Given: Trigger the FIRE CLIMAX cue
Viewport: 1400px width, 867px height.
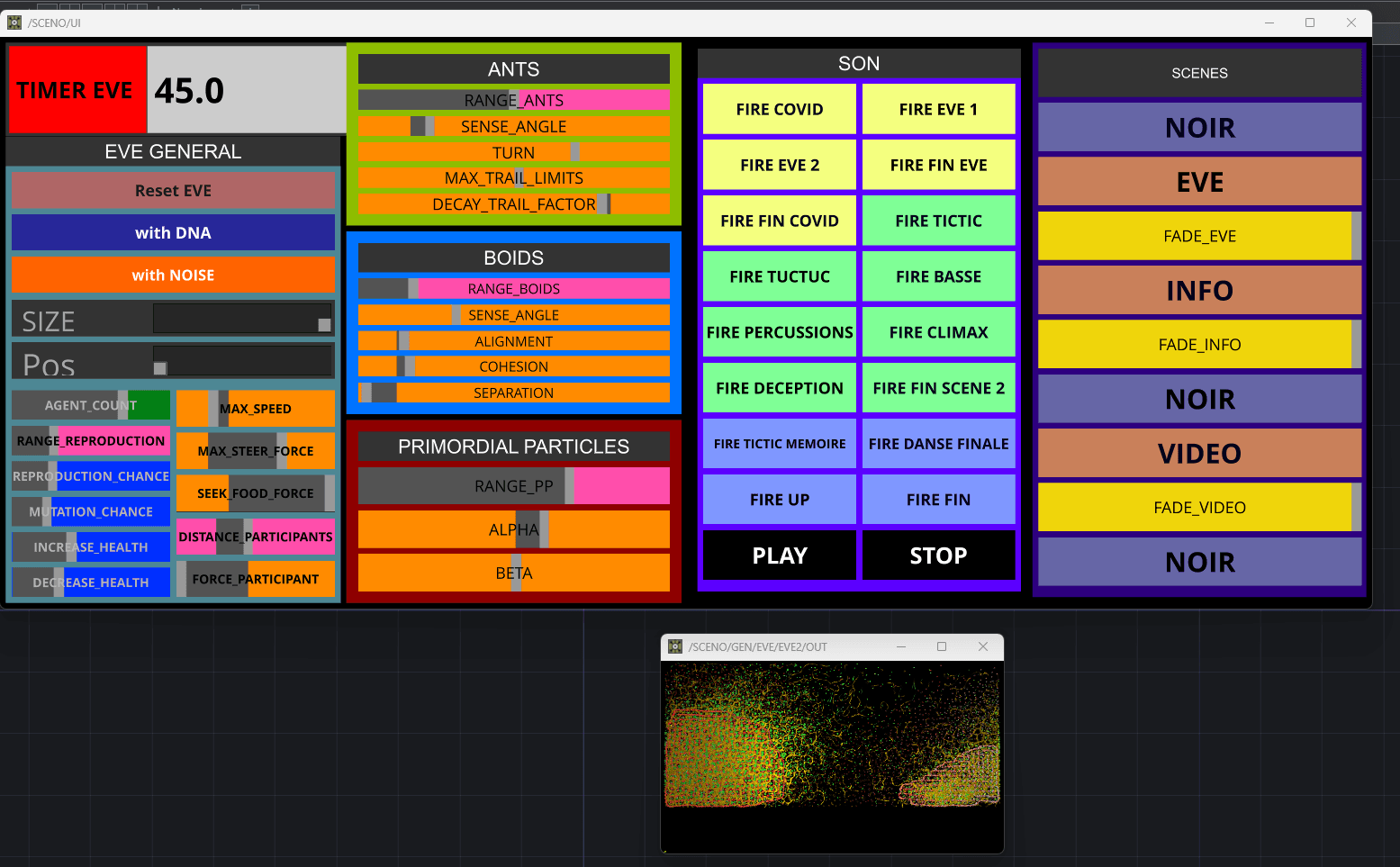Looking at the screenshot, I should pos(938,333).
